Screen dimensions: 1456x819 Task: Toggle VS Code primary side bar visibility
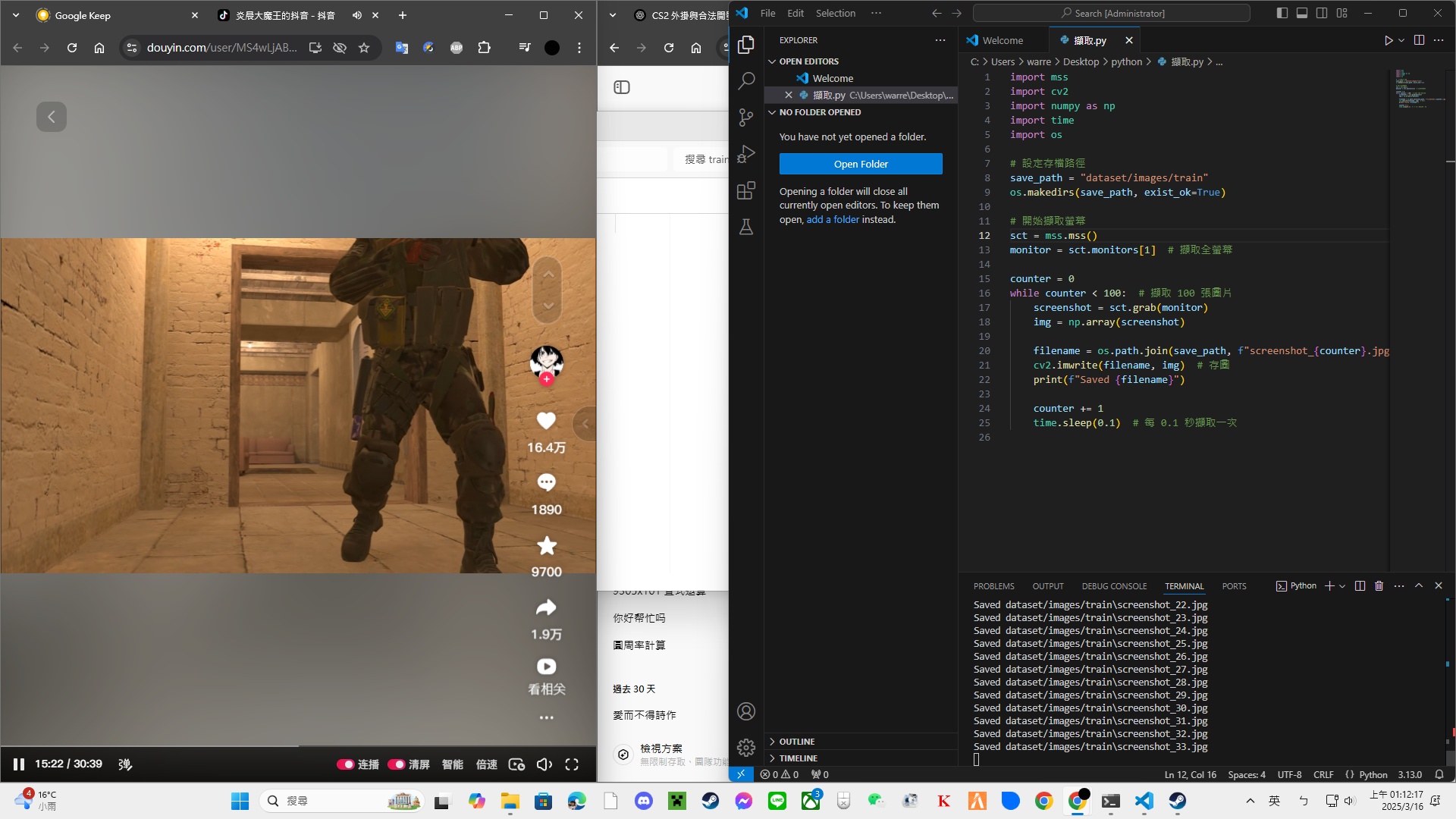click(x=1282, y=13)
